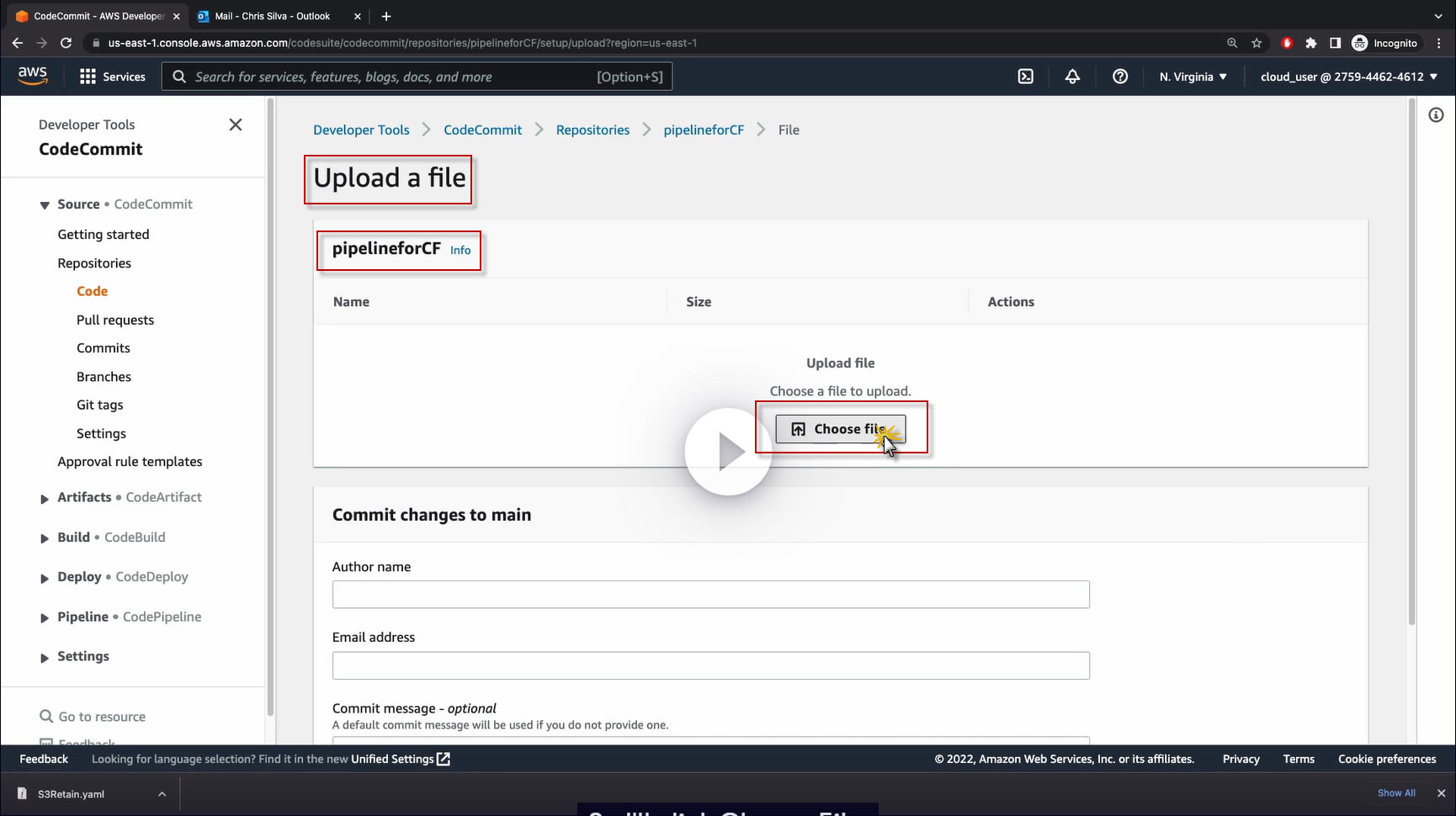Open the info panel icon at right edge

coord(1436,115)
